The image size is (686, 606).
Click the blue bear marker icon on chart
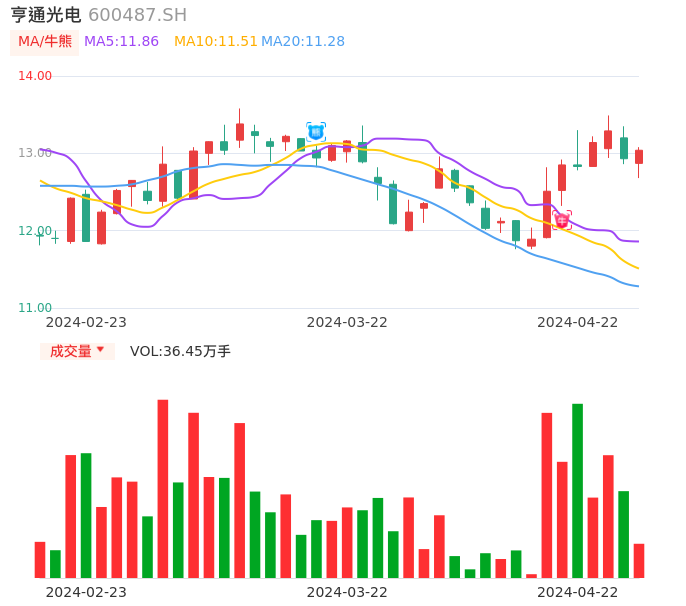[x=316, y=131]
